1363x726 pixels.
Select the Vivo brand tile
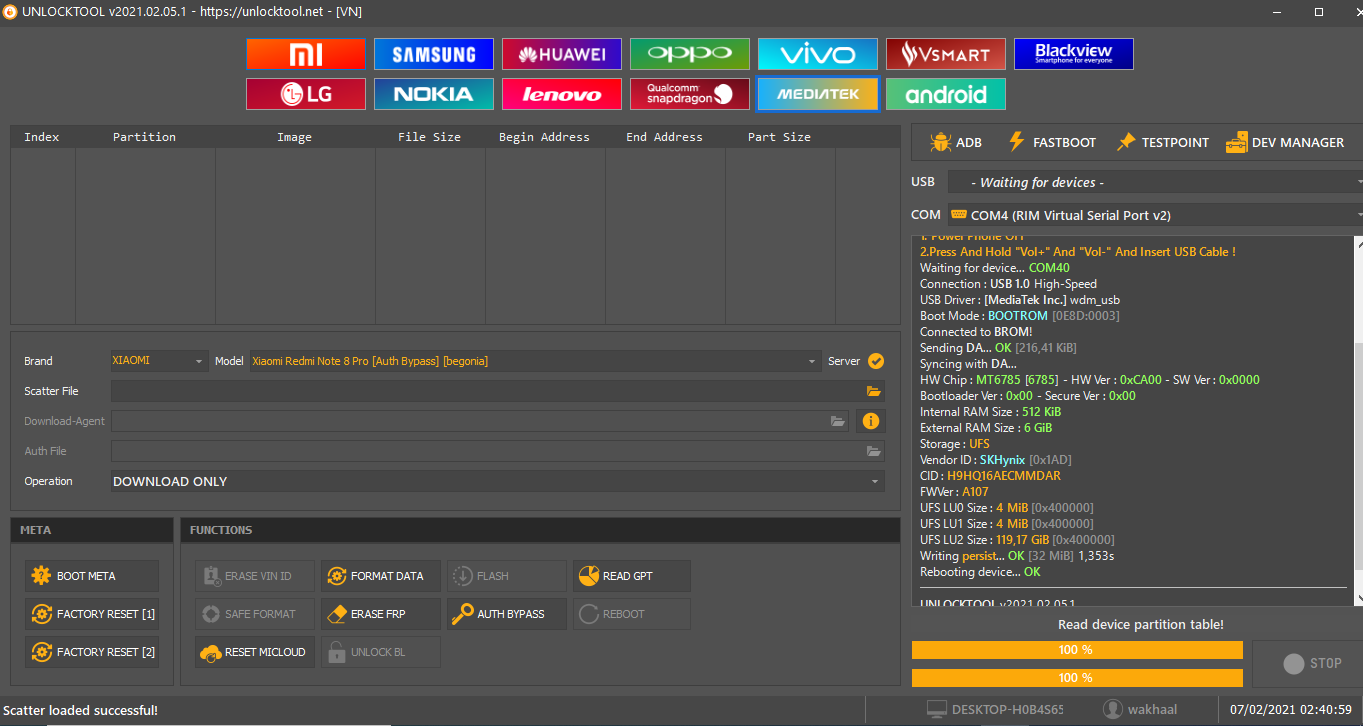coord(818,54)
